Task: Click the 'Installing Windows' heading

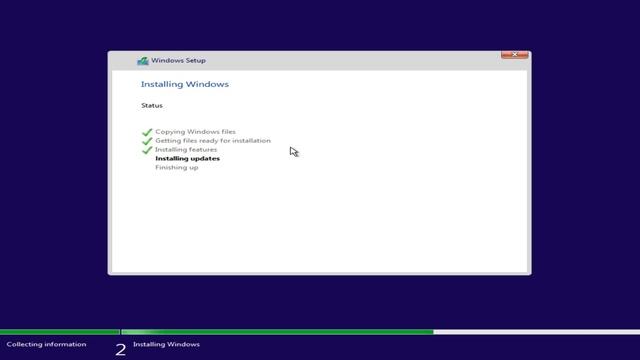Action: pos(184,84)
